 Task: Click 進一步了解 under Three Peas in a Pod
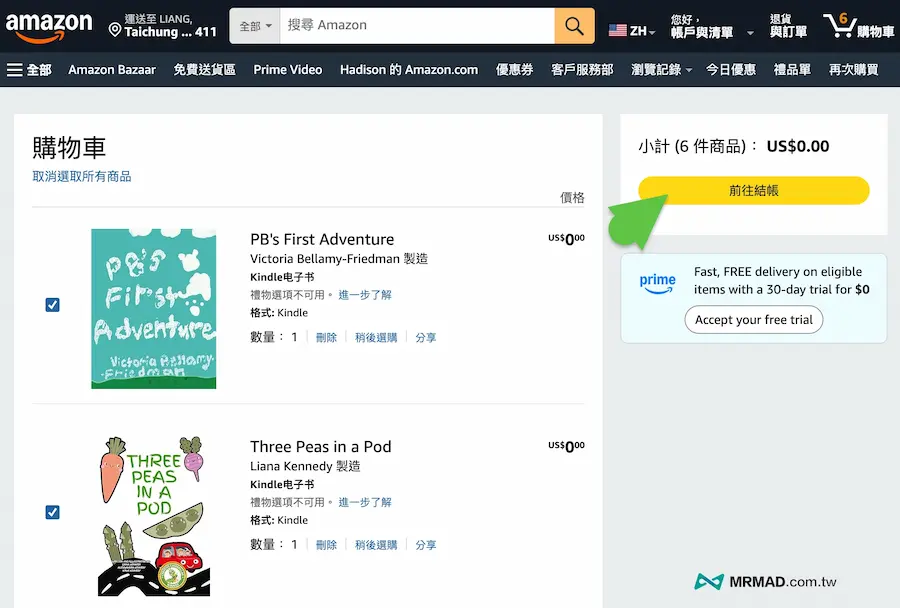click(x=364, y=502)
